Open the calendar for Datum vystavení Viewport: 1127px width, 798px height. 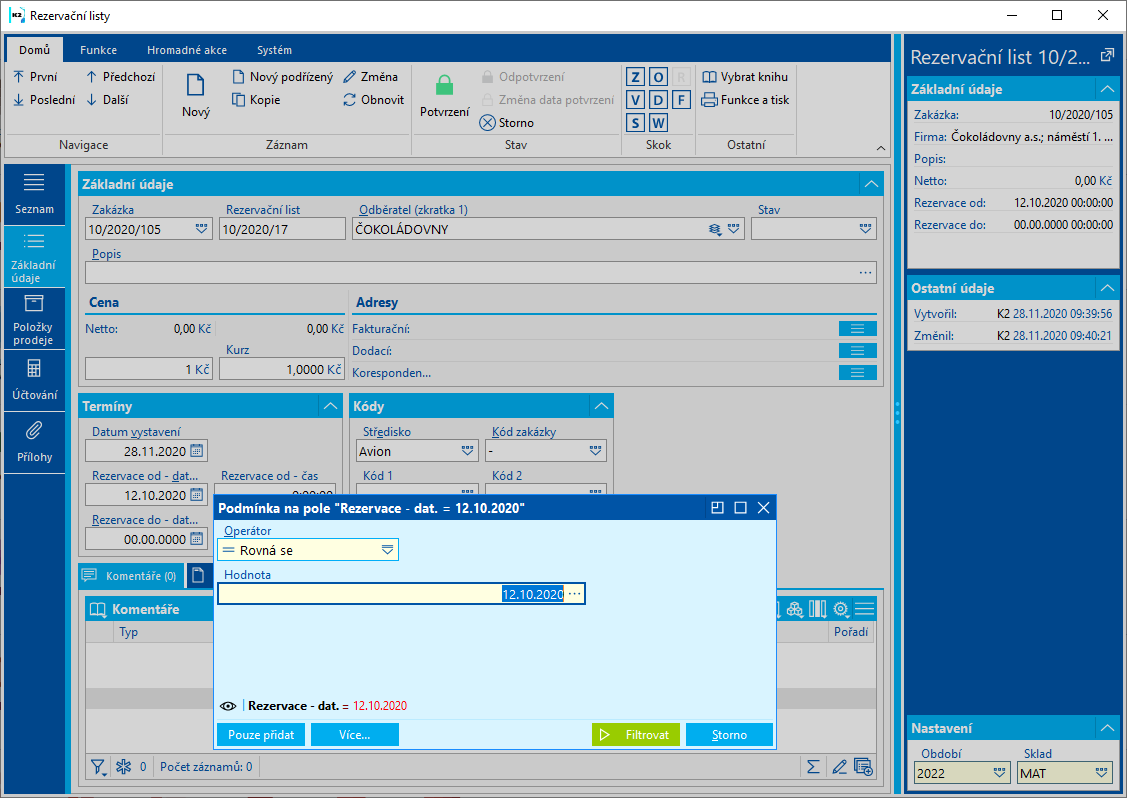[x=196, y=451]
